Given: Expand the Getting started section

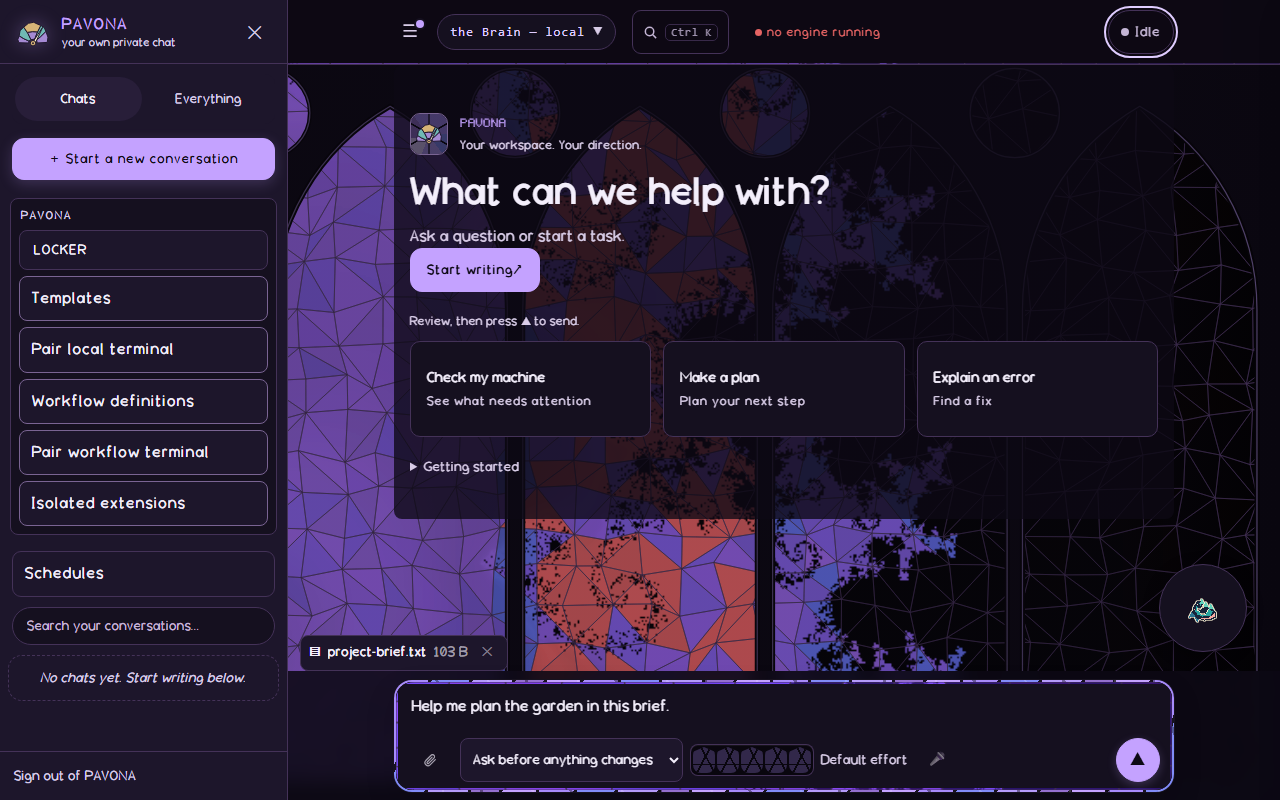Looking at the screenshot, I should point(465,467).
